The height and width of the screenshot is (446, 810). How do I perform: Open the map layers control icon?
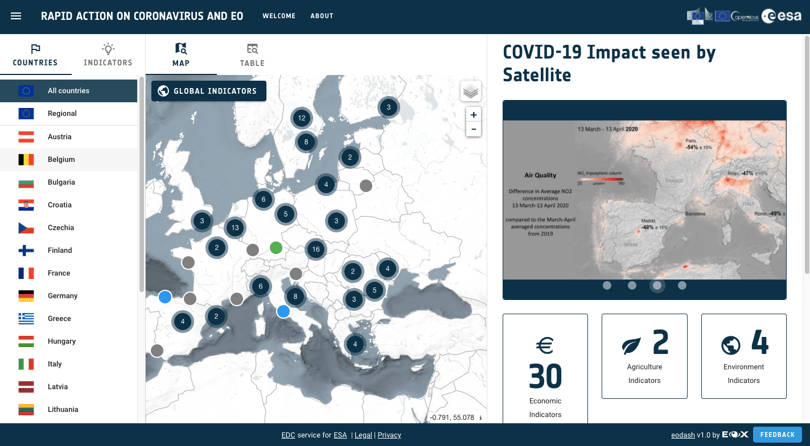(x=471, y=91)
